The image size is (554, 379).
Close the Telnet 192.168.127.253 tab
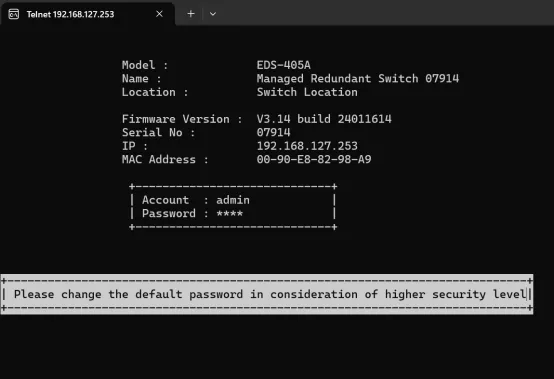(159, 14)
